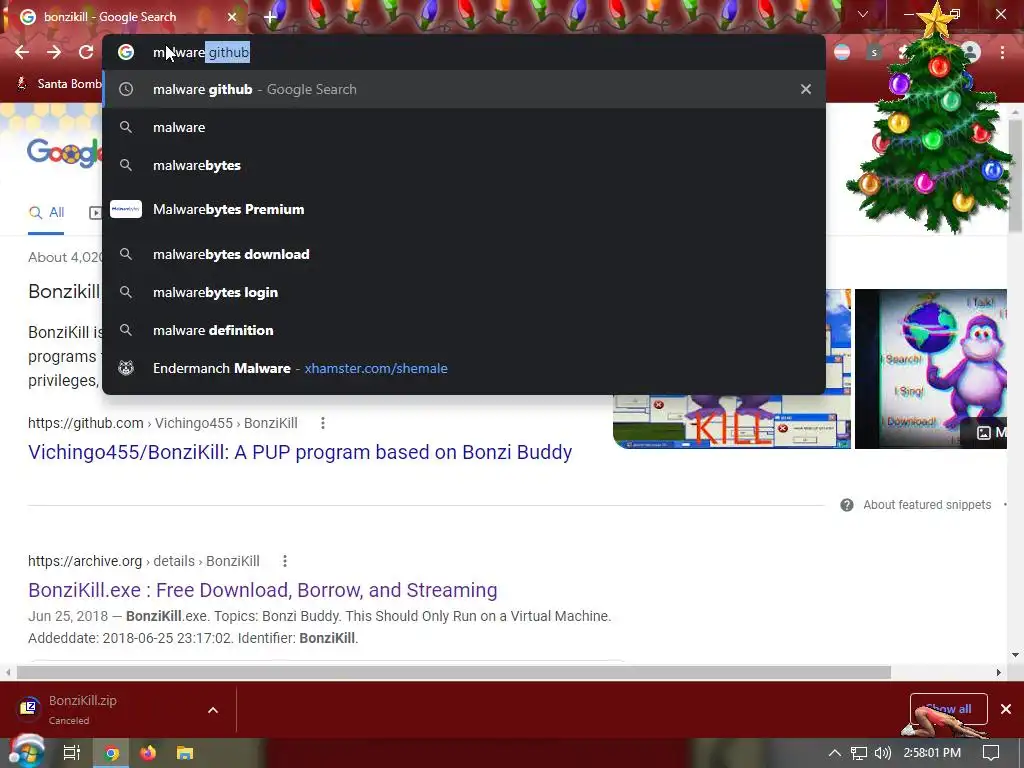Viewport: 1024px width, 768px height.
Task: Open Task View in the taskbar
Action: coord(72,753)
